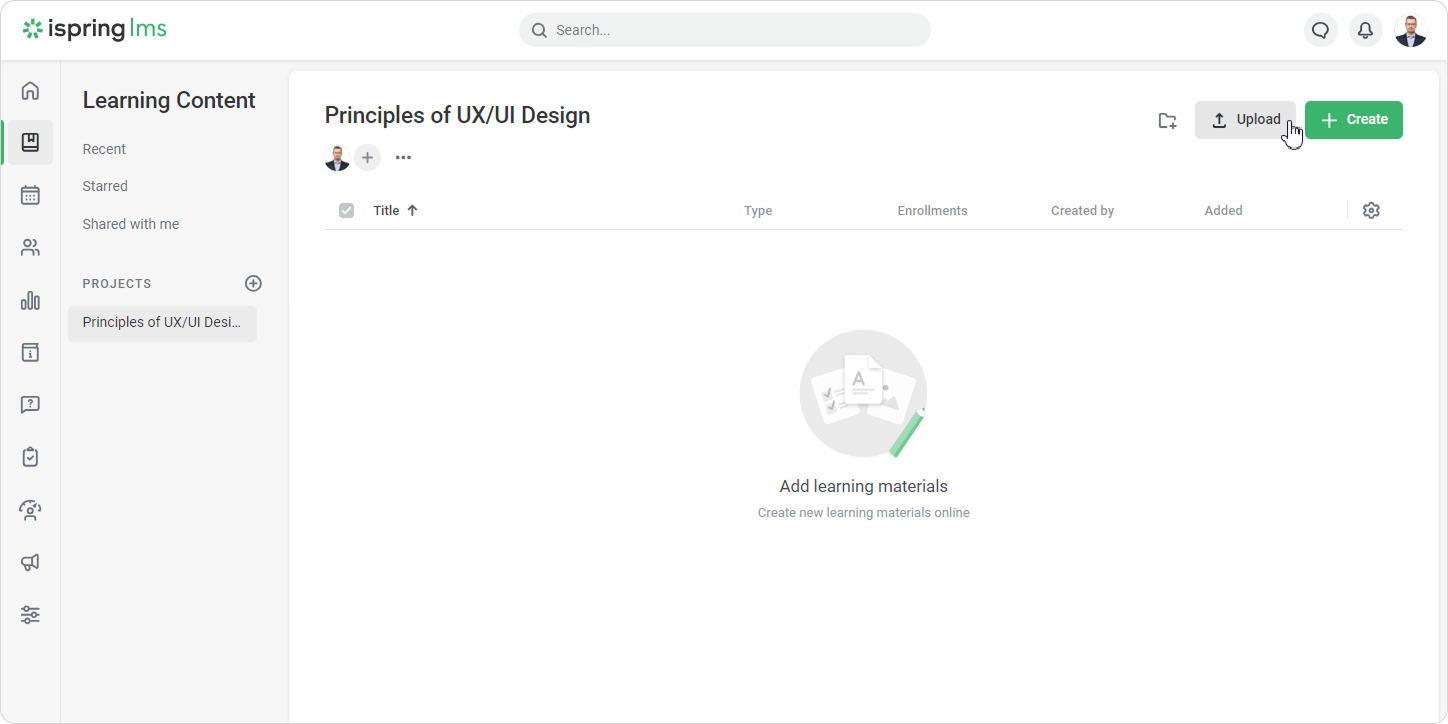Open Shared with me section
Viewport: 1448px width, 724px height.
[x=131, y=224]
